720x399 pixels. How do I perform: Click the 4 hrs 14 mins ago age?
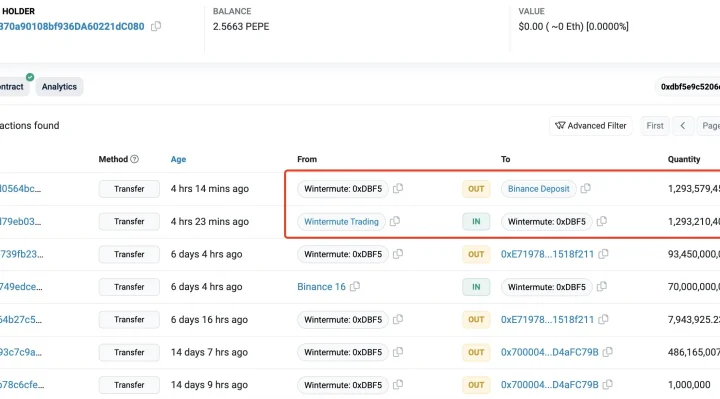click(210, 189)
